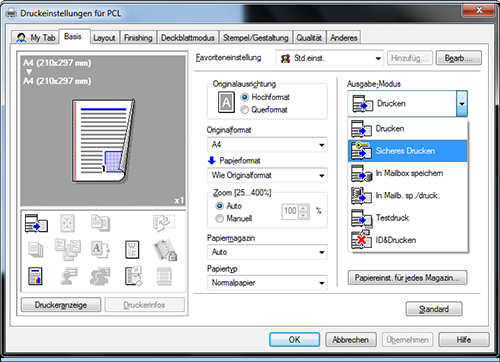Open the Papierformat Wie Originalformat dropdown
The width and height of the screenshot is (500, 362).
tap(267, 175)
